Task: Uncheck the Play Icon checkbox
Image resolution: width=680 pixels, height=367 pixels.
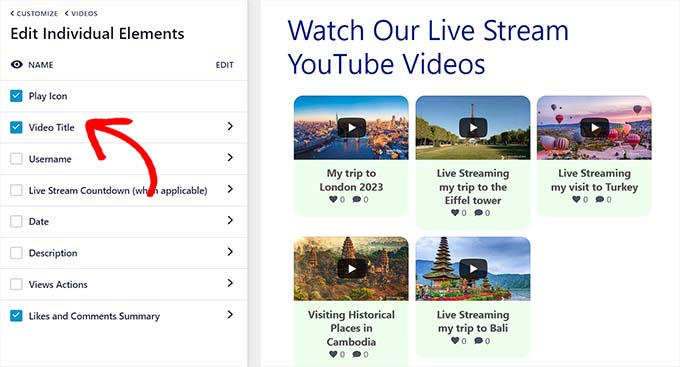Action: 16,96
